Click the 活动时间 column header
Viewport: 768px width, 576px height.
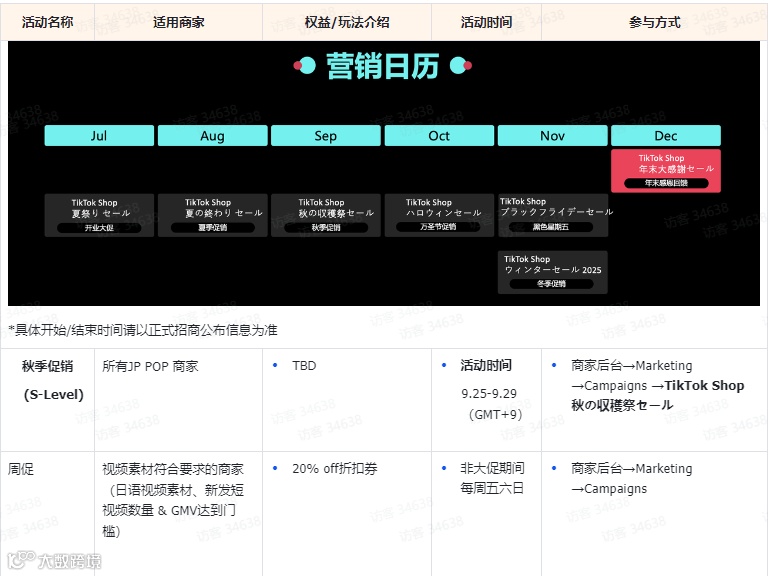point(486,22)
